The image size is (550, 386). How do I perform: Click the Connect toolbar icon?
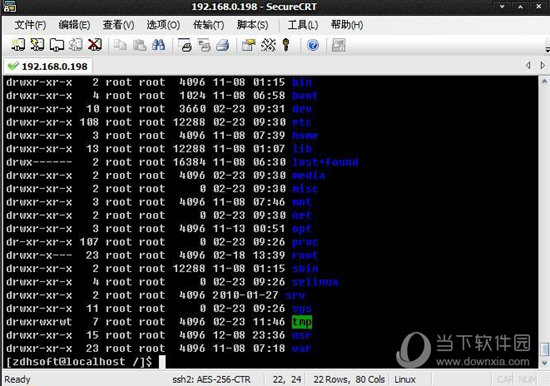[18, 45]
